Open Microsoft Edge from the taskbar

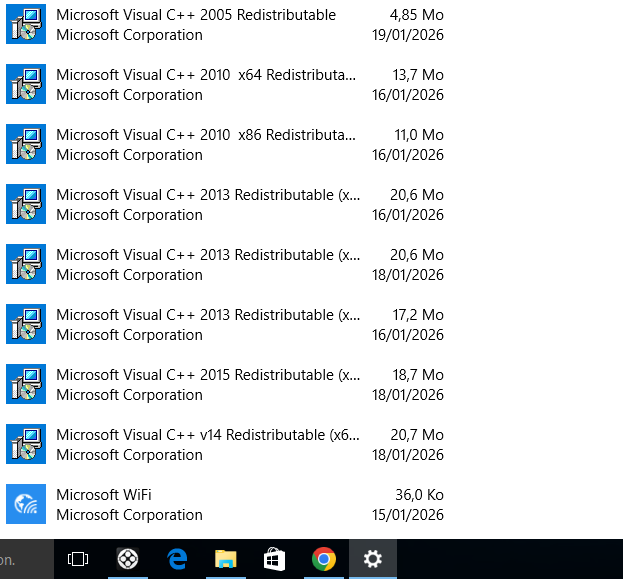178,559
